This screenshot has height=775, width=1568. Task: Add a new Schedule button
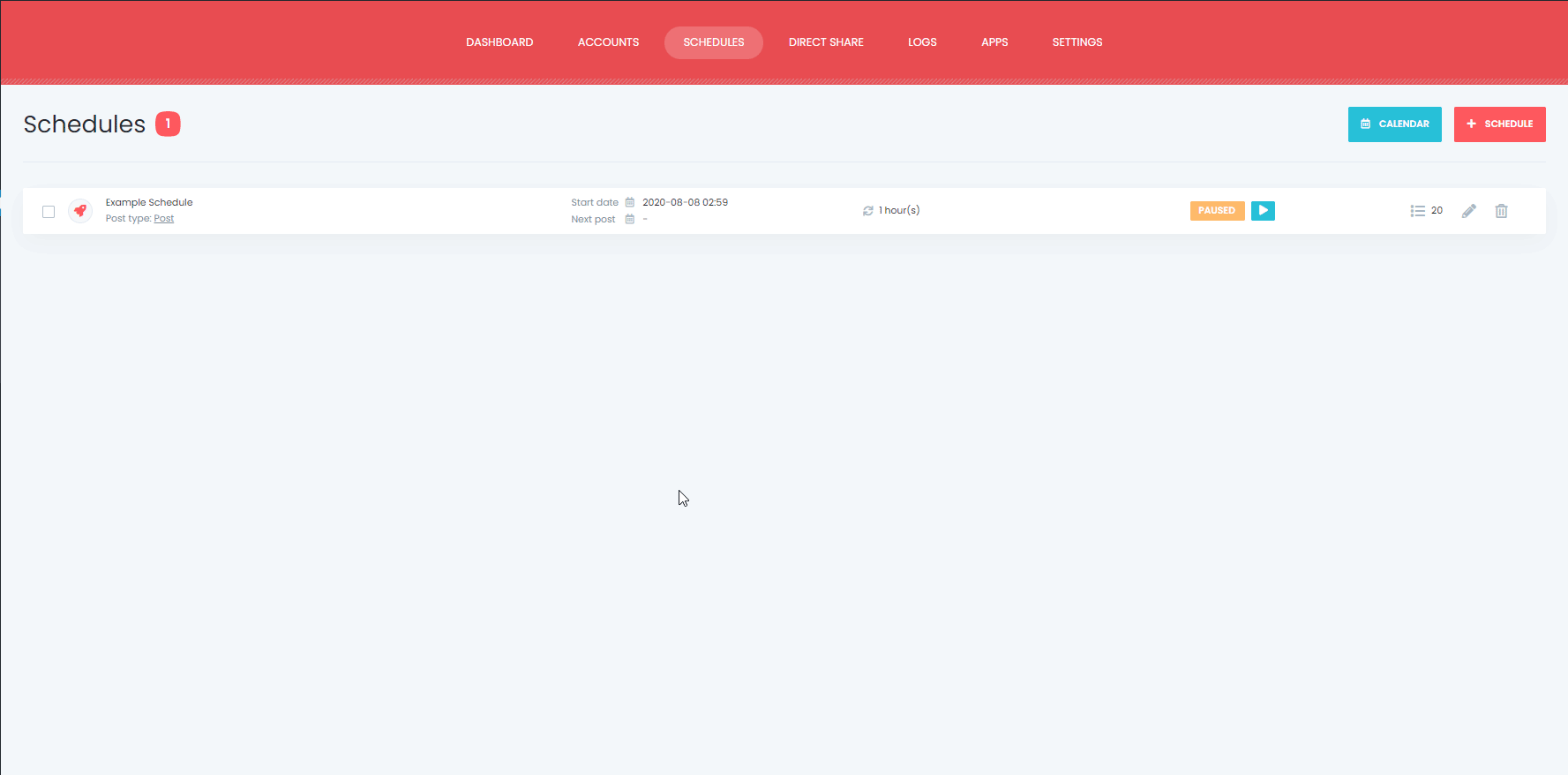[x=1499, y=124]
